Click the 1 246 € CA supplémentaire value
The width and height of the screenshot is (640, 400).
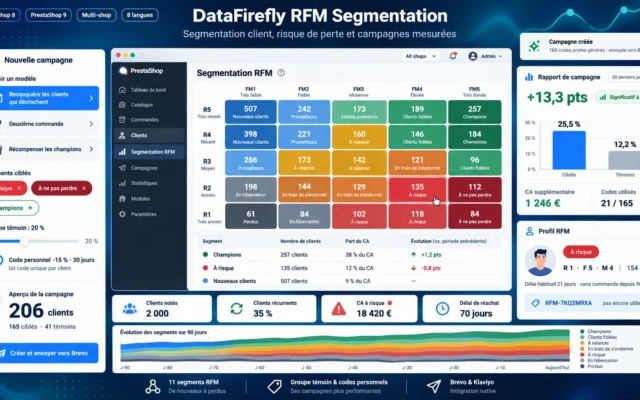pyautogui.click(x=542, y=203)
